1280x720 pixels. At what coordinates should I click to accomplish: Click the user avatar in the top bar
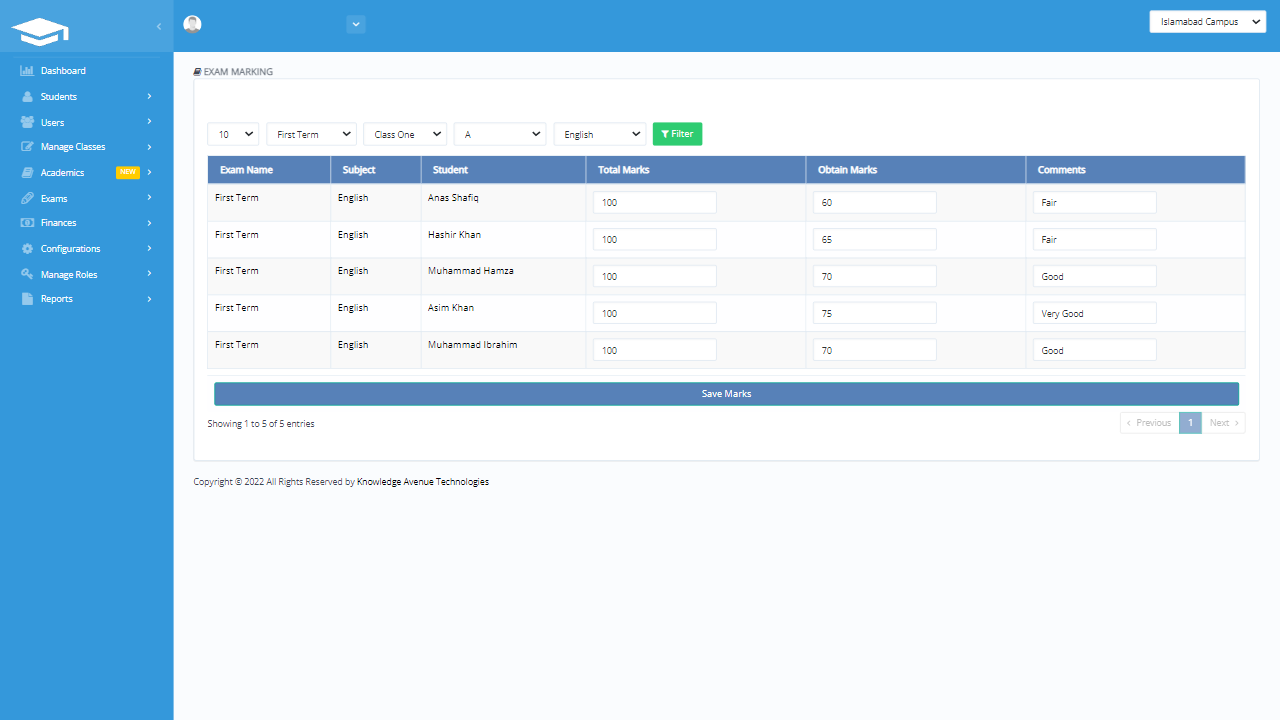click(191, 24)
